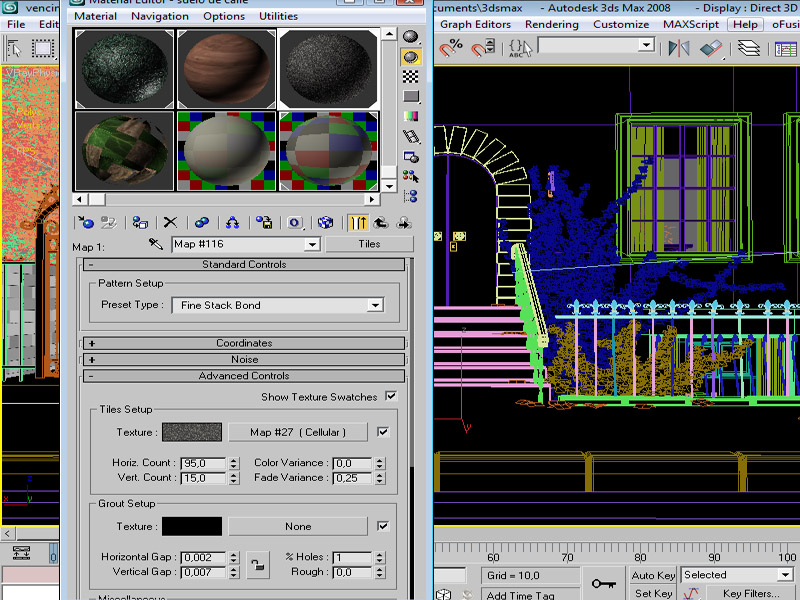The image size is (800, 600).
Task: Toggle Grout Setup texture enable checkbox
Action: [x=383, y=526]
